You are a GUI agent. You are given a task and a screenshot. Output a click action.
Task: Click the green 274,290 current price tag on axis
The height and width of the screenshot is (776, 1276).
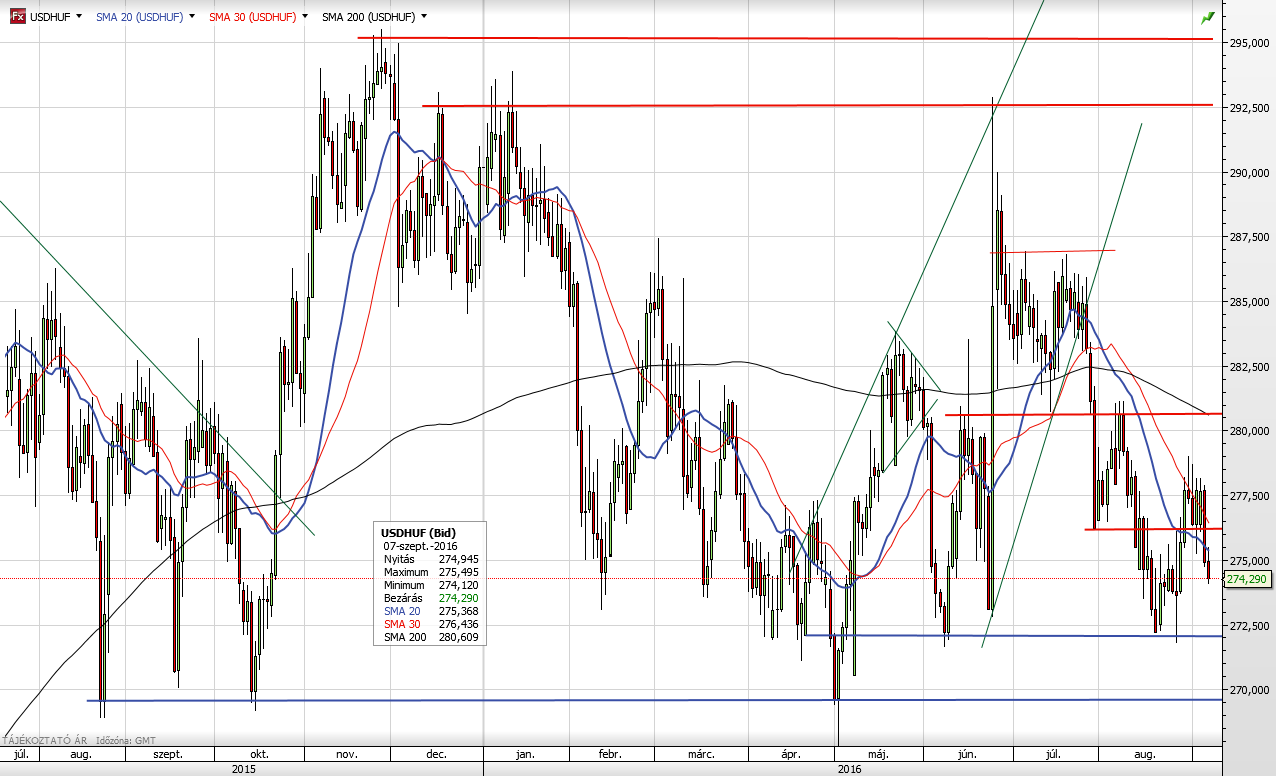(x=1246, y=579)
